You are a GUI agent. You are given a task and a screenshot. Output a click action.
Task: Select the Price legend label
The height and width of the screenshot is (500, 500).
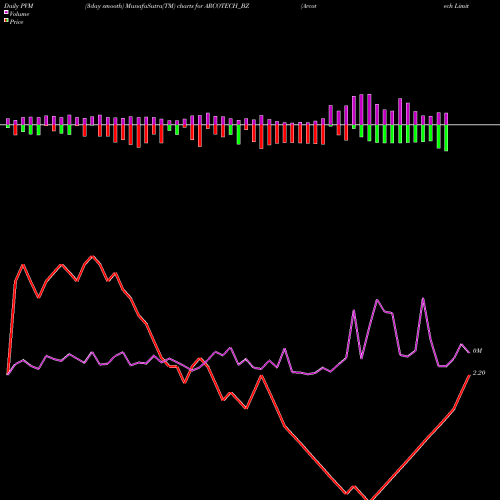click(x=16, y=22)
